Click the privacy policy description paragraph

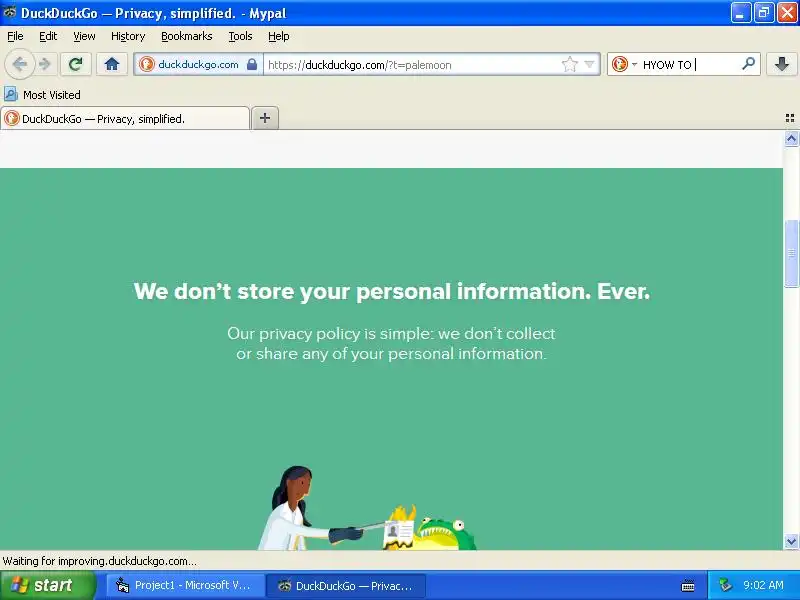pos(391,343)
